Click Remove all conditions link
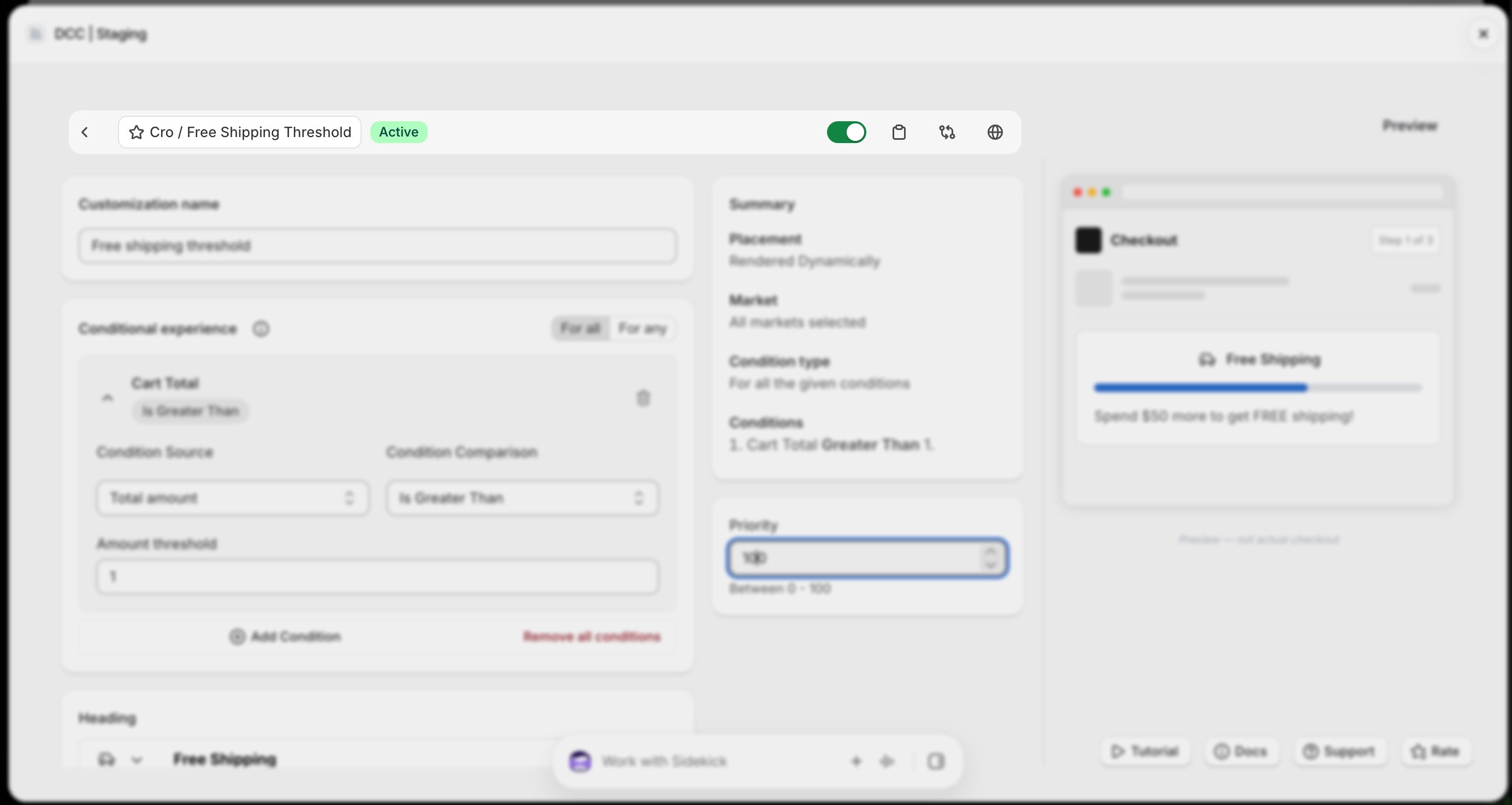1512x805 pixels. [592, 637]
